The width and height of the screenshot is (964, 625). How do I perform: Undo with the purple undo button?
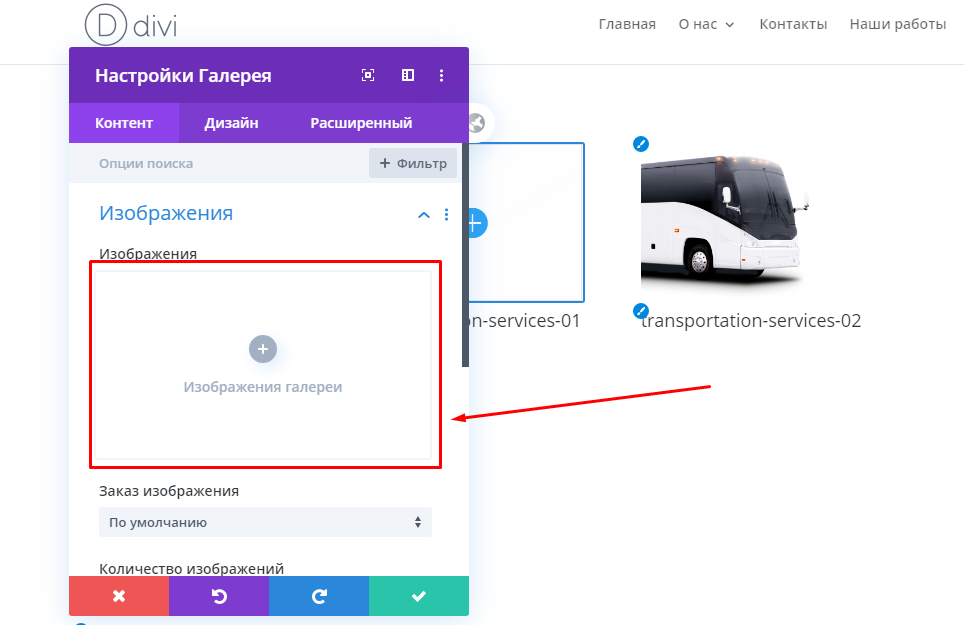tap(219, 596)
